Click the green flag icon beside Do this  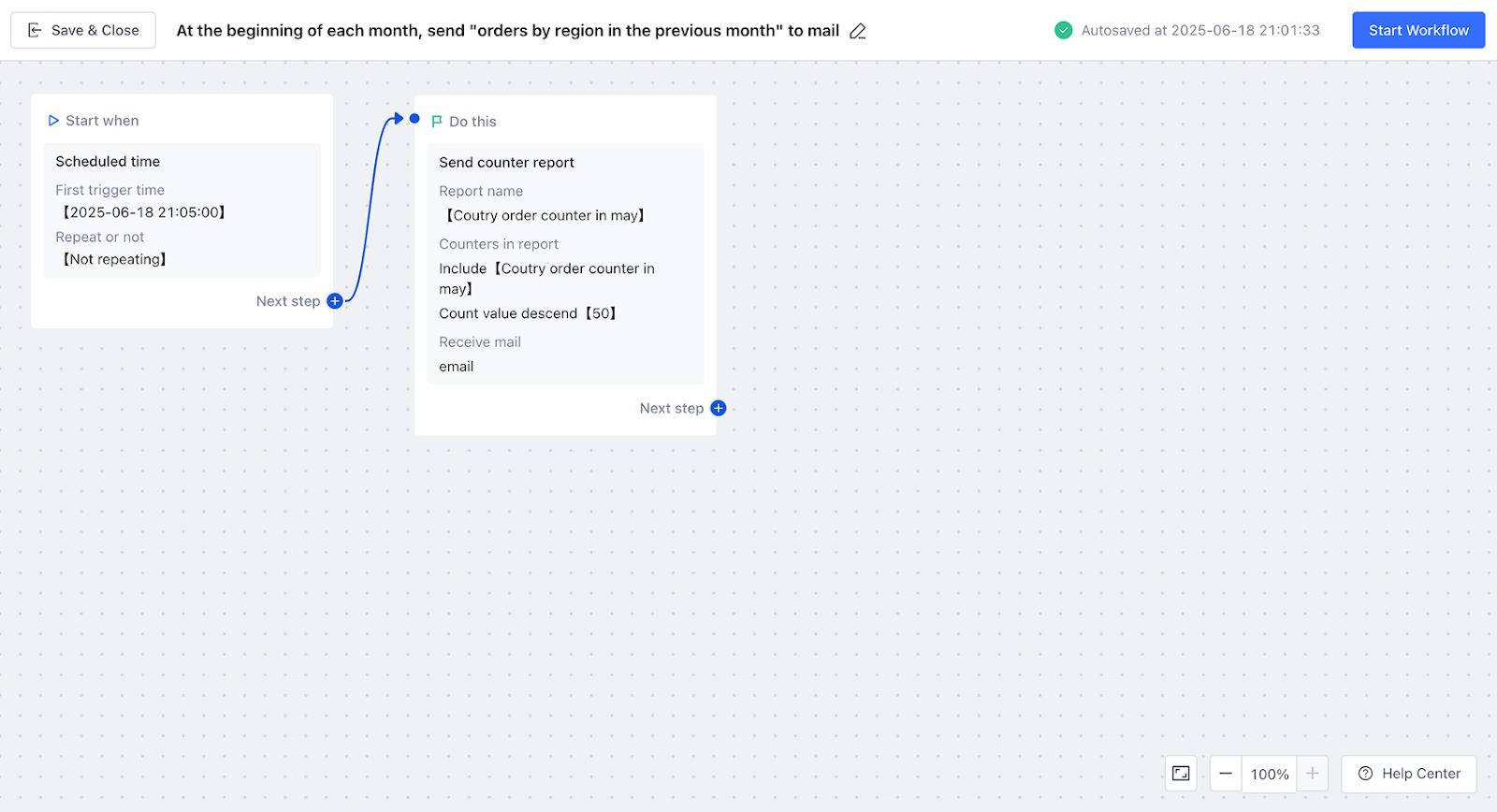[x=437, y=122]
